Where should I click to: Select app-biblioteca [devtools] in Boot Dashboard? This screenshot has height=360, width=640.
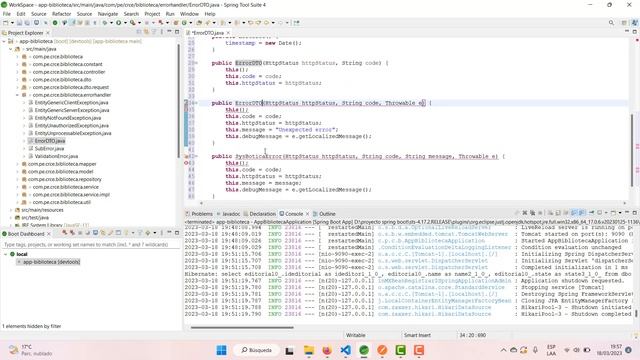49,262
